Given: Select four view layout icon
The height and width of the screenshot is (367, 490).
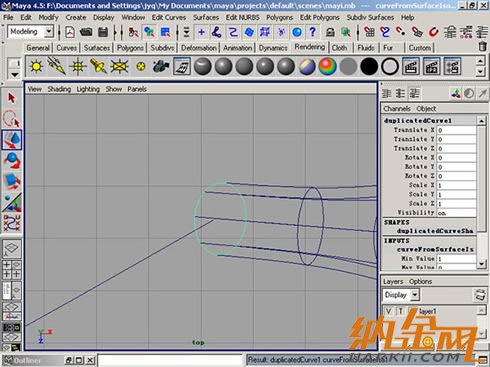Looking at the screenshot, I should [12, 269].
